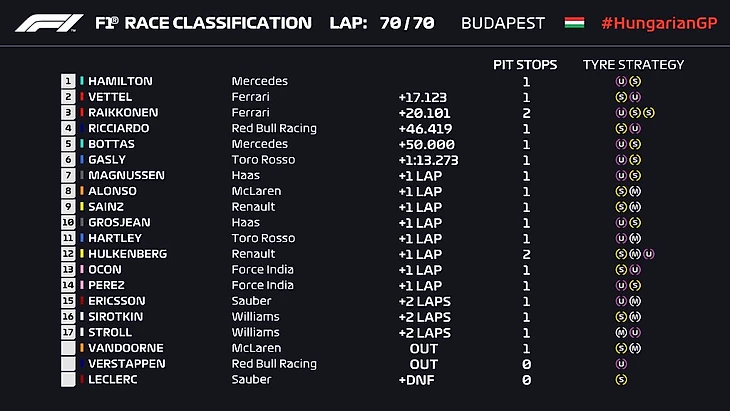Screen dimensions: 730x411
Task: Click Magnussen's +1 LAP gap value
Action: pos(419,176)
